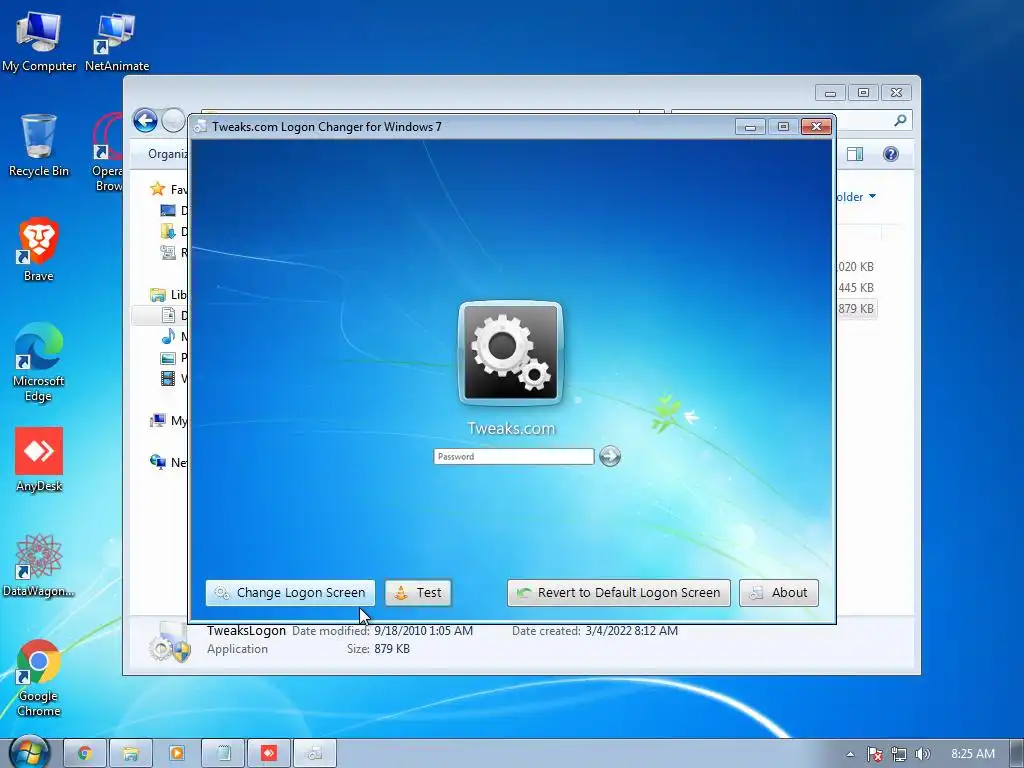
Task: Open NetAnimate desktop shortcut
Action: (117, 40)
